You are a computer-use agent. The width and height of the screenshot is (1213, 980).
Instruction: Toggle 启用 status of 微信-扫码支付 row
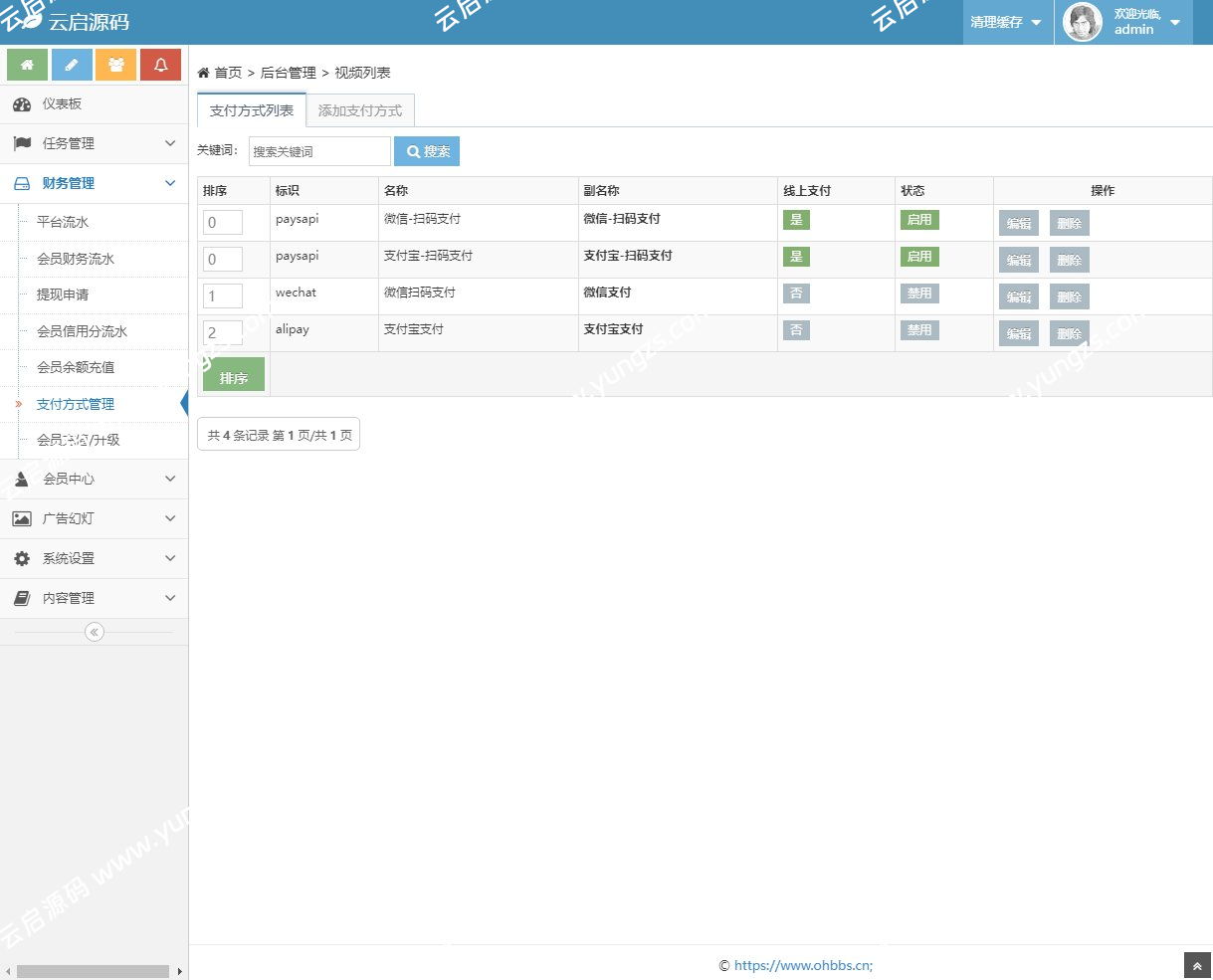[x=918, y=220]
